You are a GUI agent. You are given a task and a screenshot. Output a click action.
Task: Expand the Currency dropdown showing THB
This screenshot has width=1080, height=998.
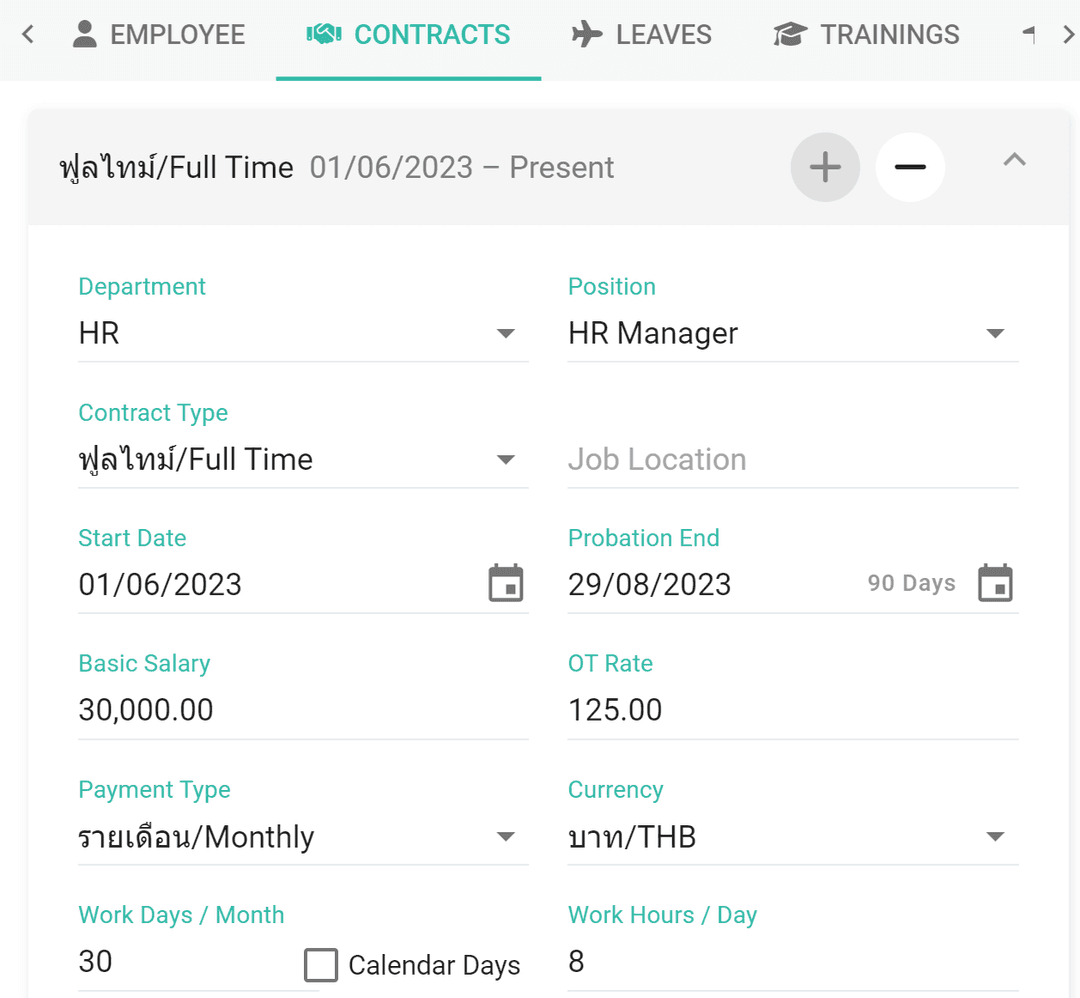tap(996, 837)
